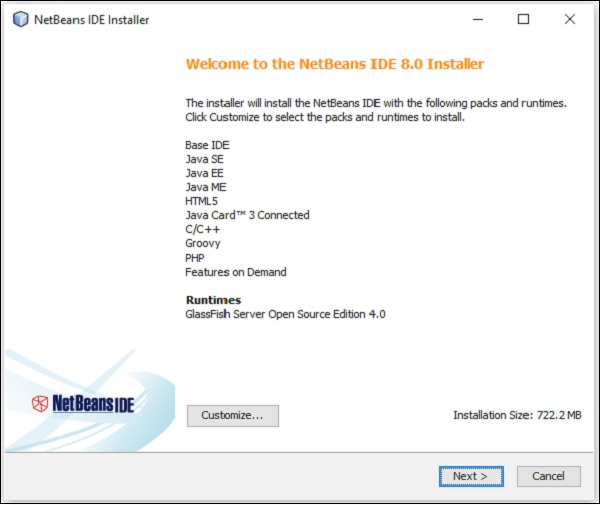Click the GlassFish Server Open Source Edition text

(x=285, y=314)
